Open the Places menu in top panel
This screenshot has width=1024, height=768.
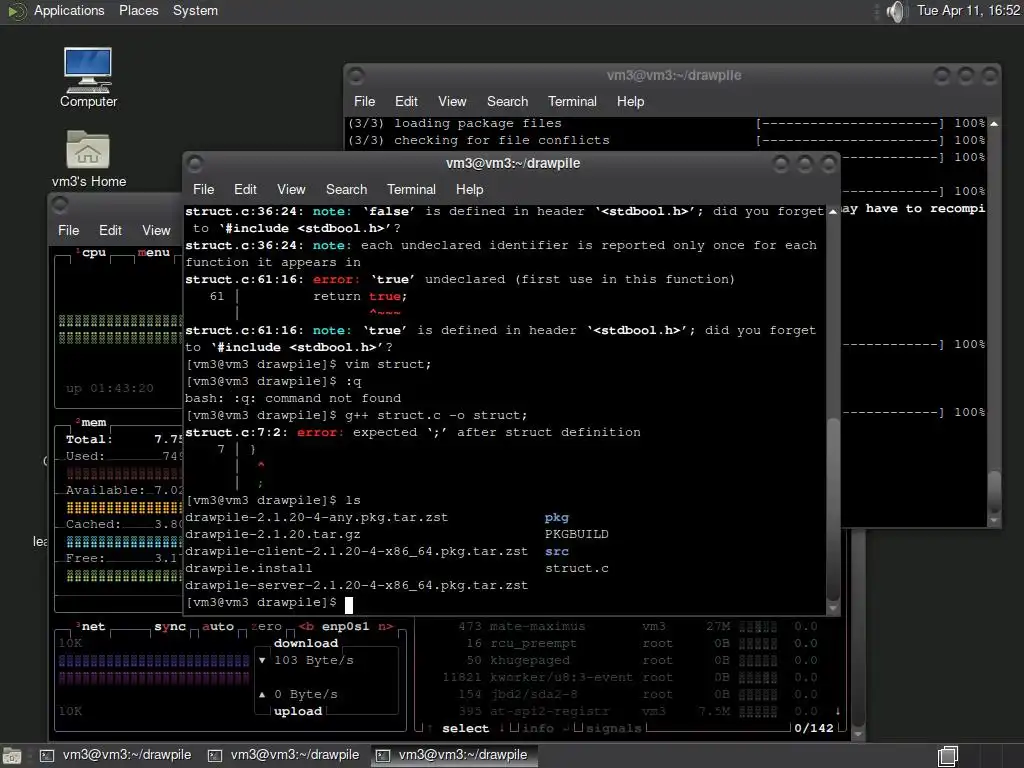point(138,10)
